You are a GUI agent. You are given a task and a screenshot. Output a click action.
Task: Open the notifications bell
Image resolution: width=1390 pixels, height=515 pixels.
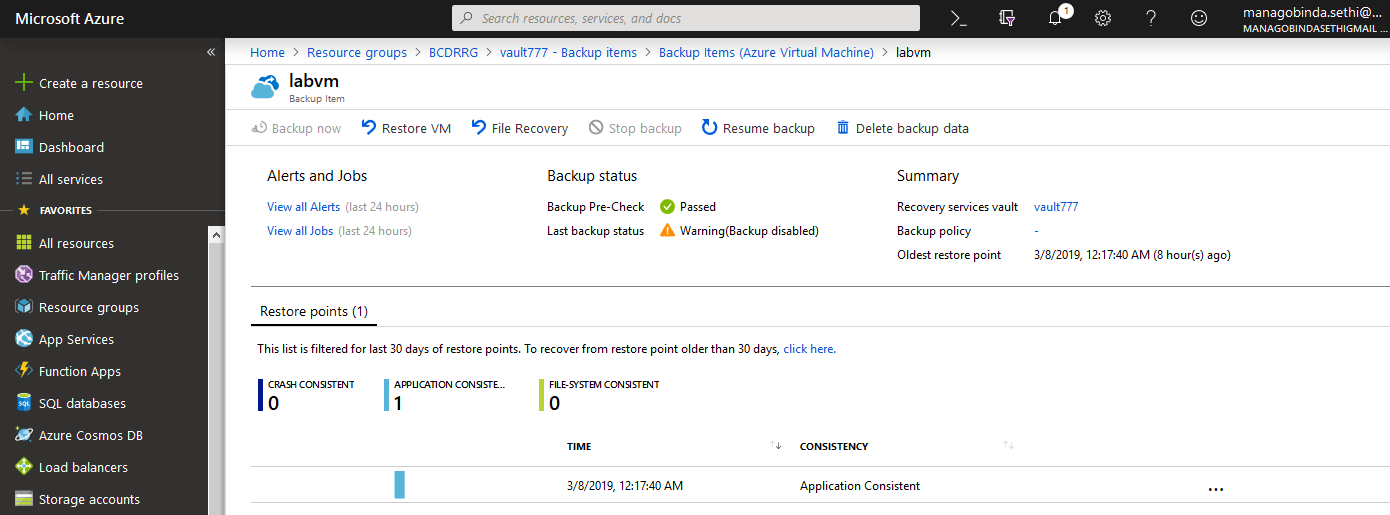click(x=1056, y=18)
